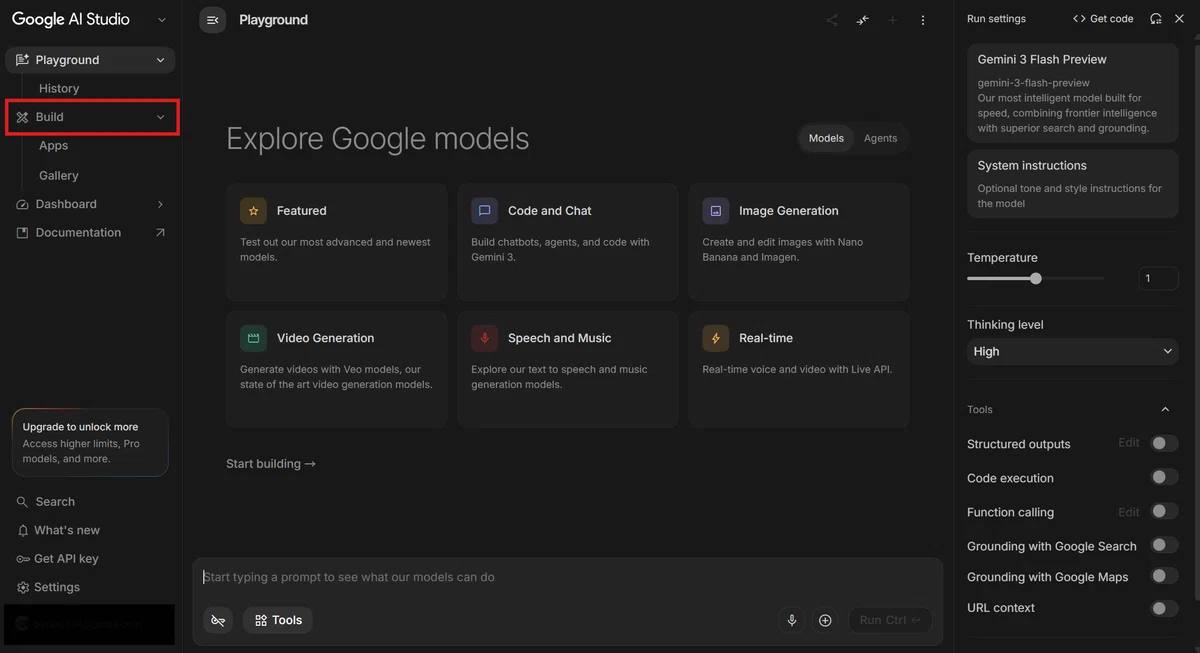
Task: Open compare mode with the arrows icon
Action: tap(863, 20)
